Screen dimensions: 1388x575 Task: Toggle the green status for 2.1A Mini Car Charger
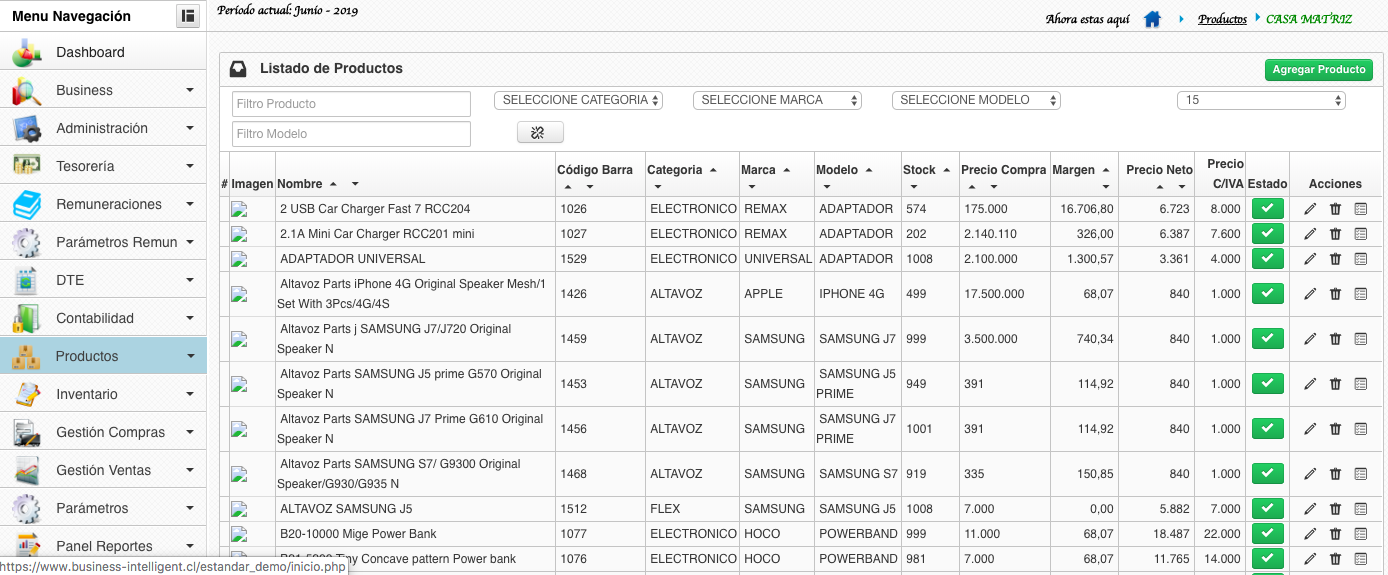click(1267, 234)
